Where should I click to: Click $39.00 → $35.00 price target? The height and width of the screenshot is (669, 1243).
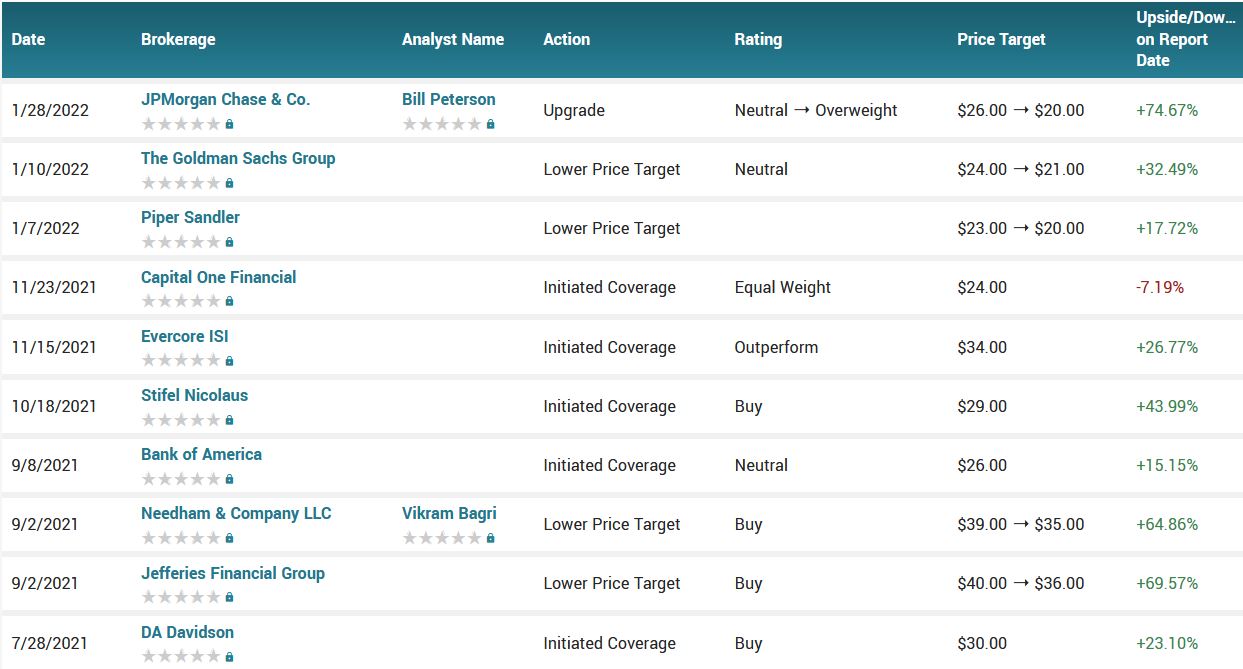pos(1021,524)
